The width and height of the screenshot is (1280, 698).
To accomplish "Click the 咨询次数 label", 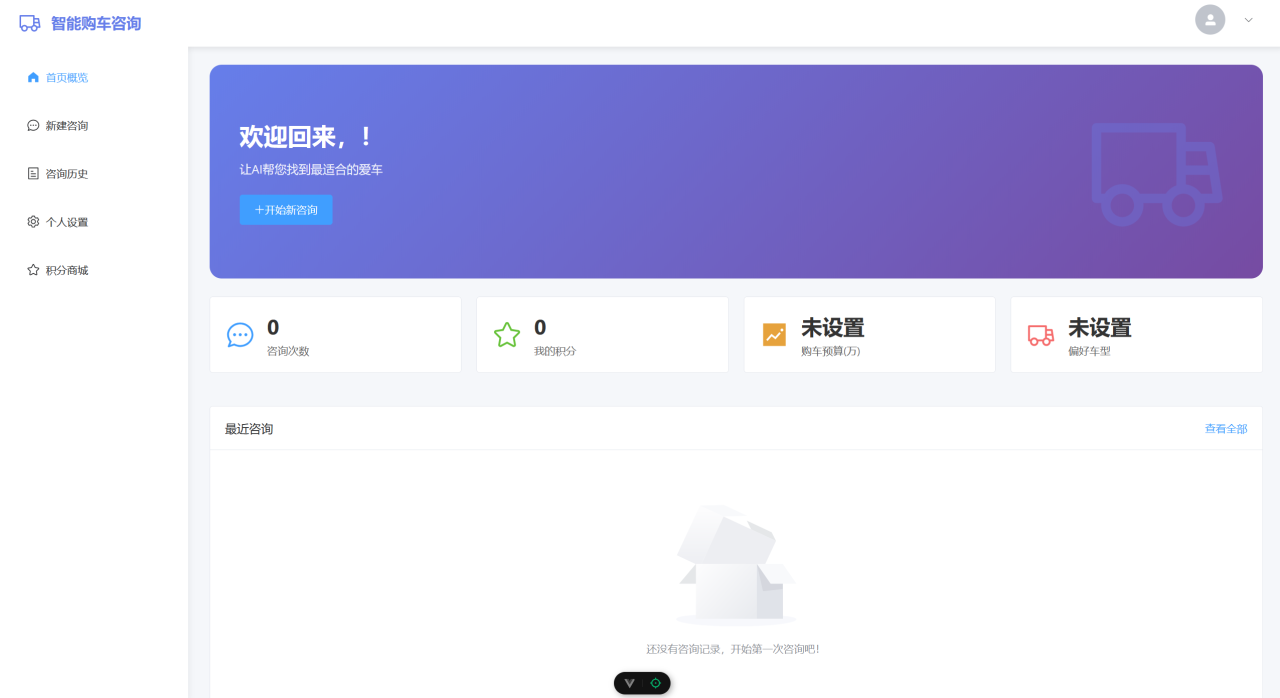I will [x=288, y=351].
